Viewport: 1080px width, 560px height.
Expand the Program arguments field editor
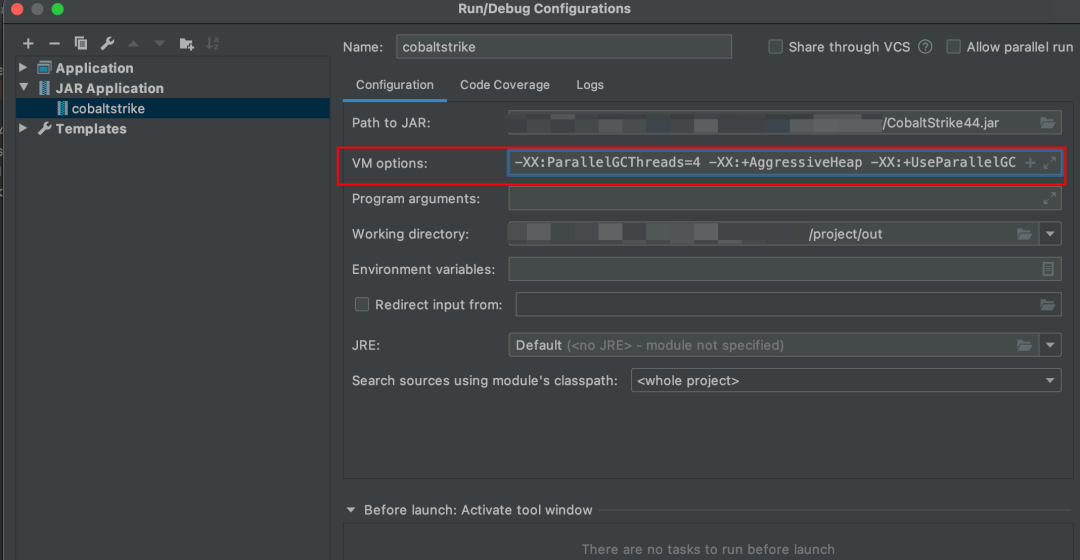1050,198
